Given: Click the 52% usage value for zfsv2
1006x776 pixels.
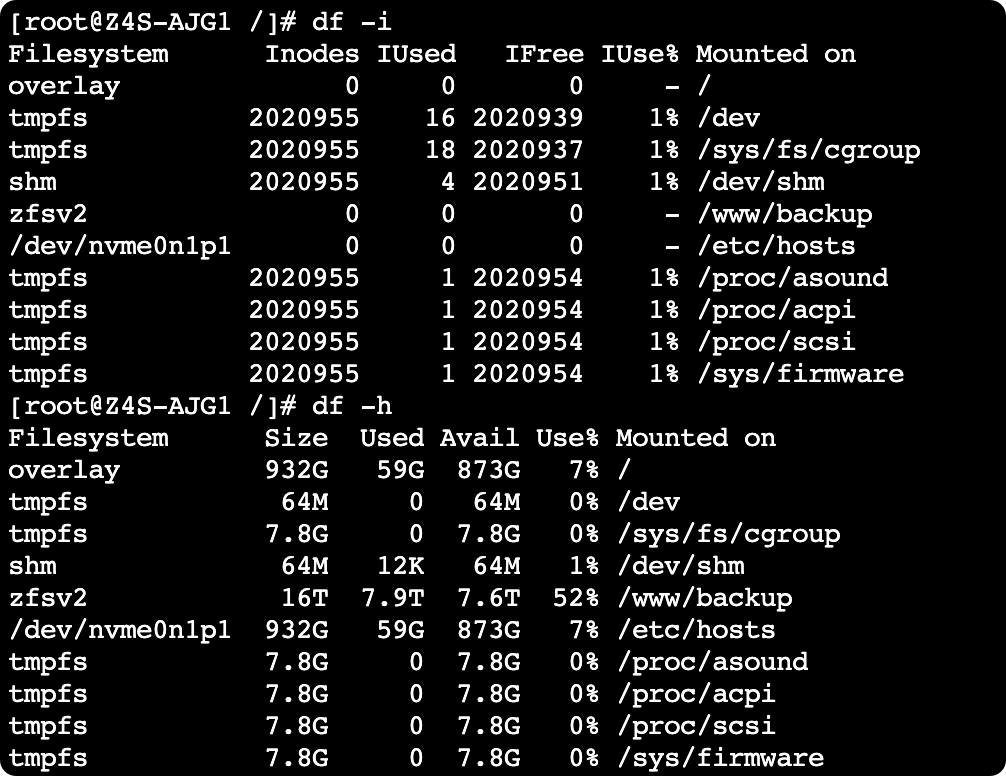Looking at the screenshot, I should [x=575, y=598].
